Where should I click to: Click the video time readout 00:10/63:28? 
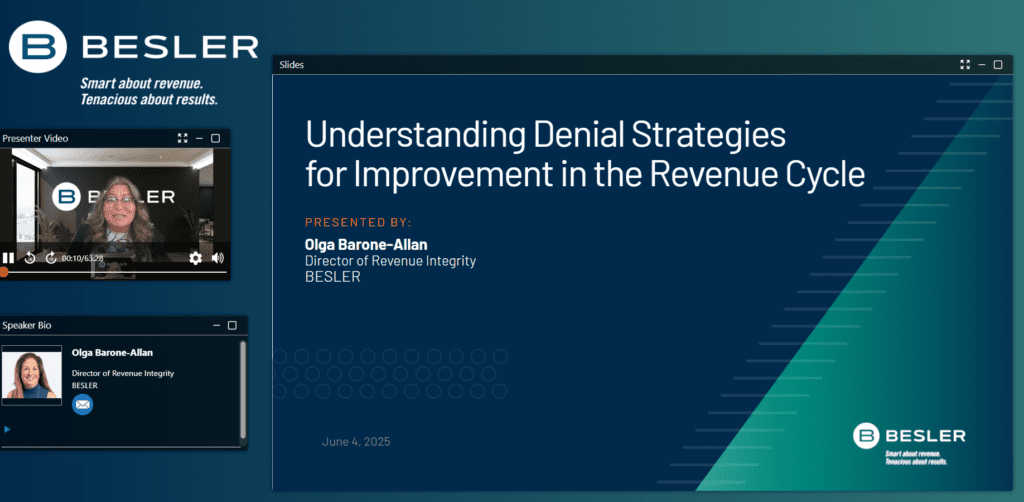[x=83, y=259]
